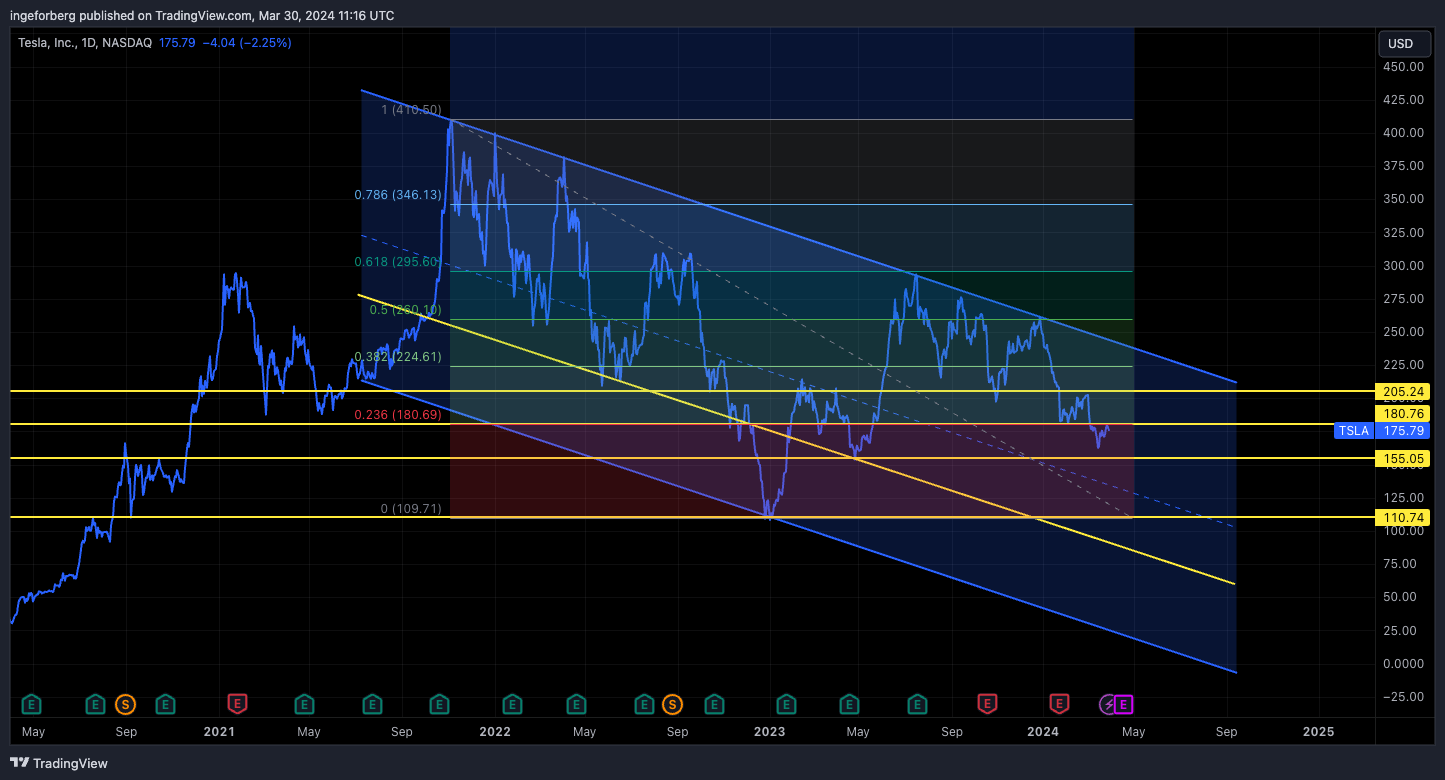This screenshot has height=780, width=1445.
Task: Open the red earnings marker just after 2024
Action: pyautogui.click(x=1059, y=704)
